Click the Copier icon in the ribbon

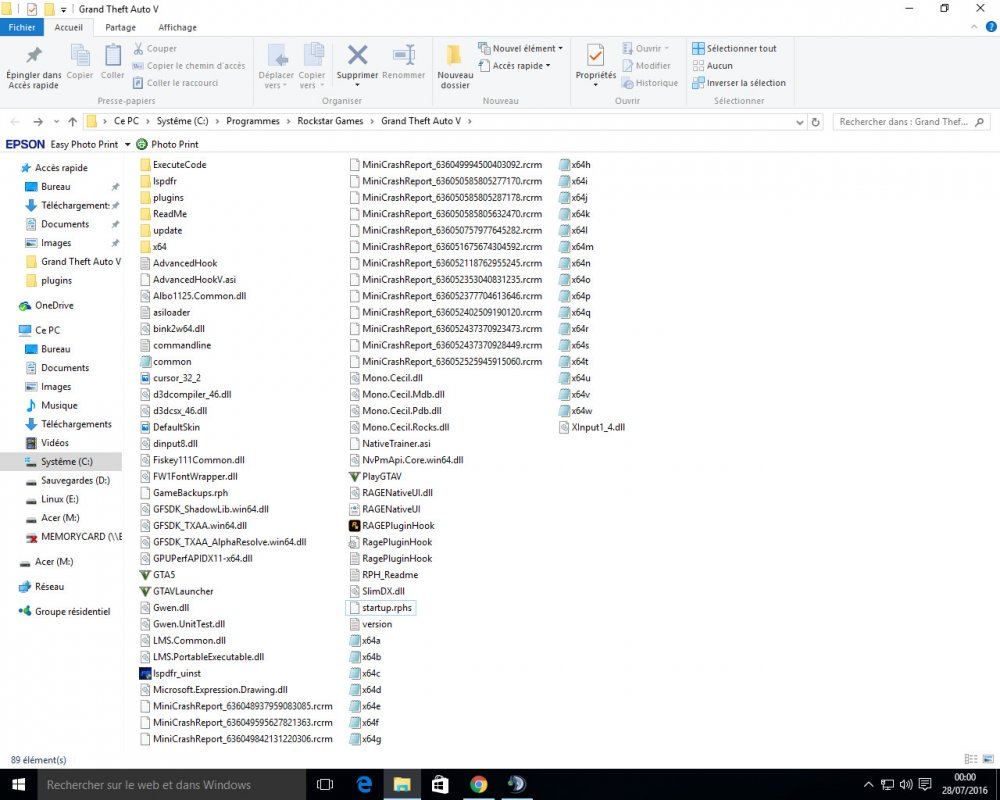click(80, 60)
